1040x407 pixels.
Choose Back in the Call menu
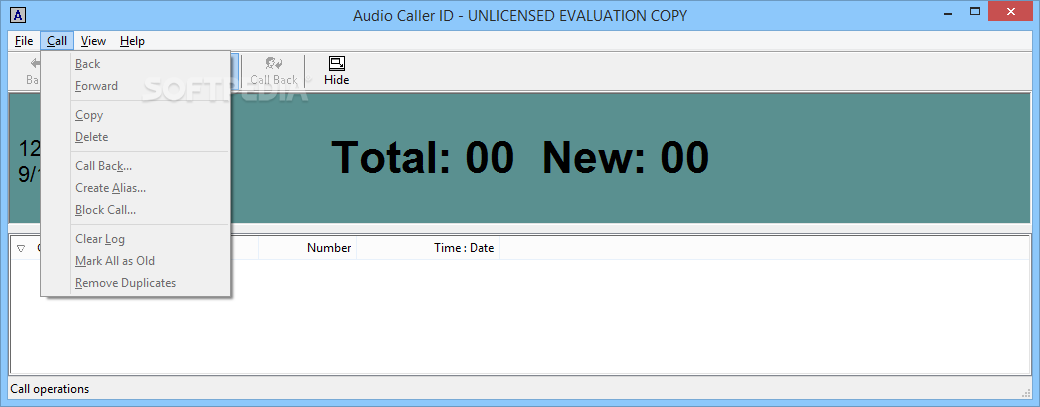(x=136, y=64)
